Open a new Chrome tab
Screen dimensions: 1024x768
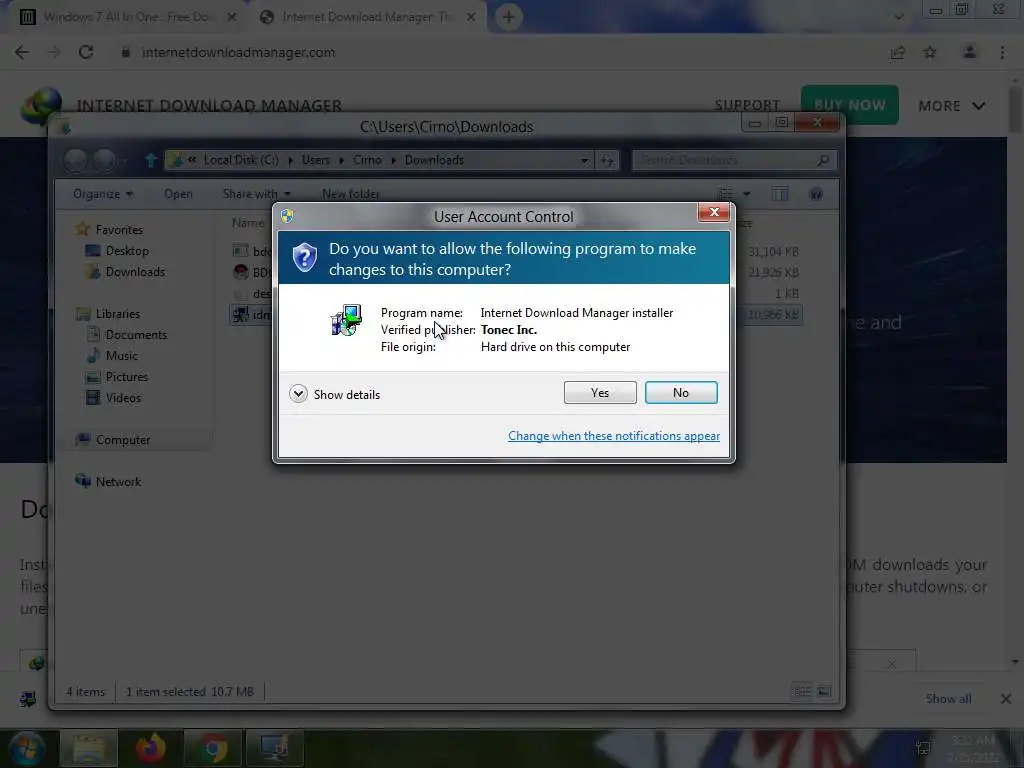(508, 17)
